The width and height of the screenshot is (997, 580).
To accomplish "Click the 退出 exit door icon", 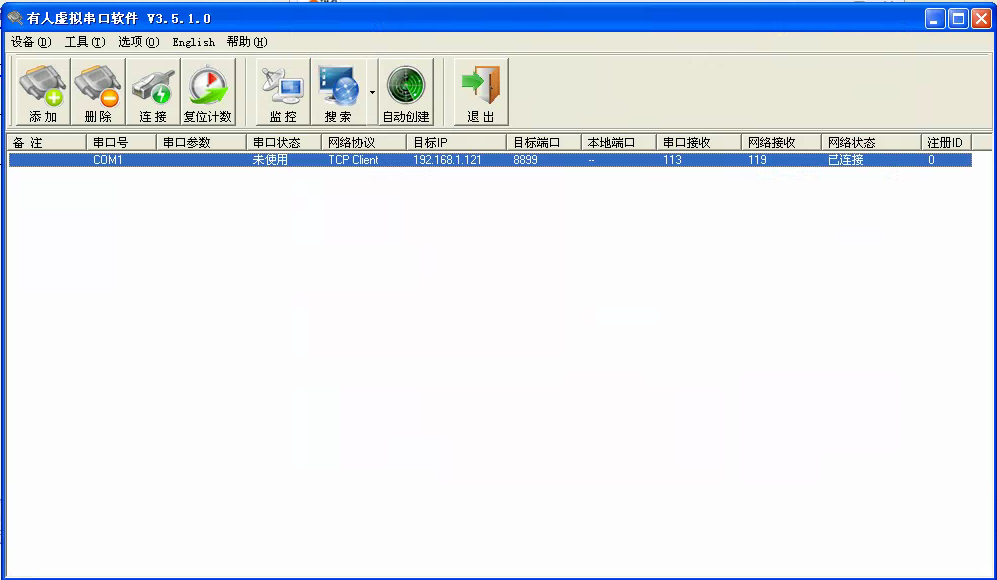I will point(481,92).
